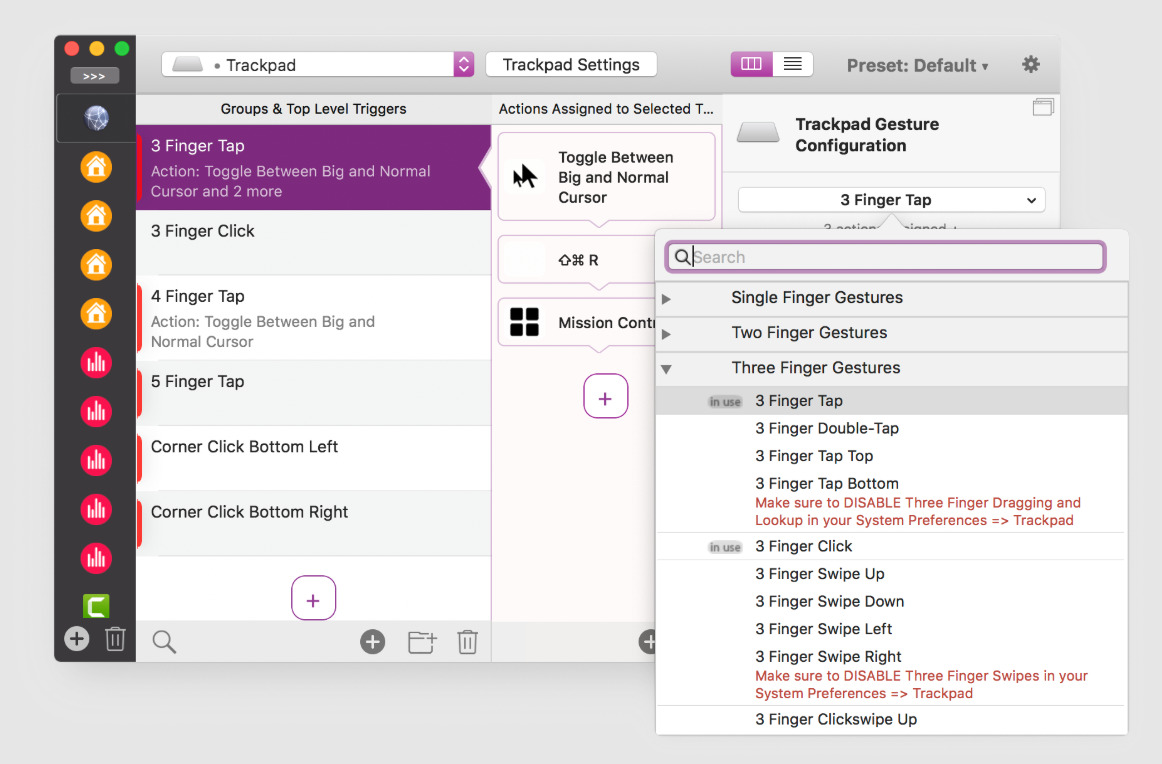Image resolution: width=1162 pixels, height=764 pixels.
Task: Click trash icon below the triggers list
Action: click(x=468, y=641)
